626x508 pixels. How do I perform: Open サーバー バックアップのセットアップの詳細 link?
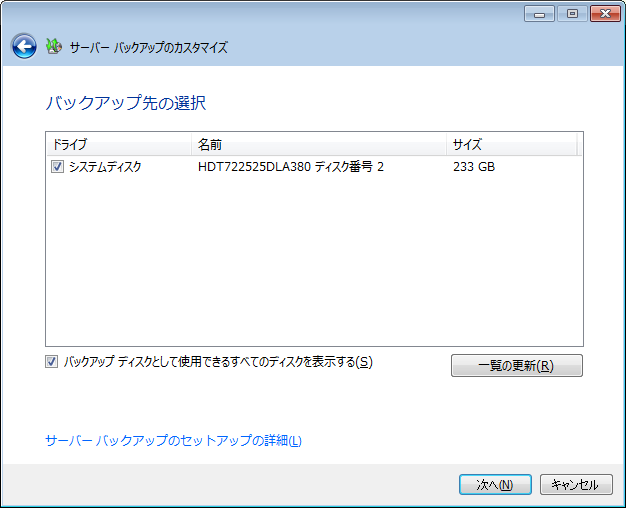[173, 441]
